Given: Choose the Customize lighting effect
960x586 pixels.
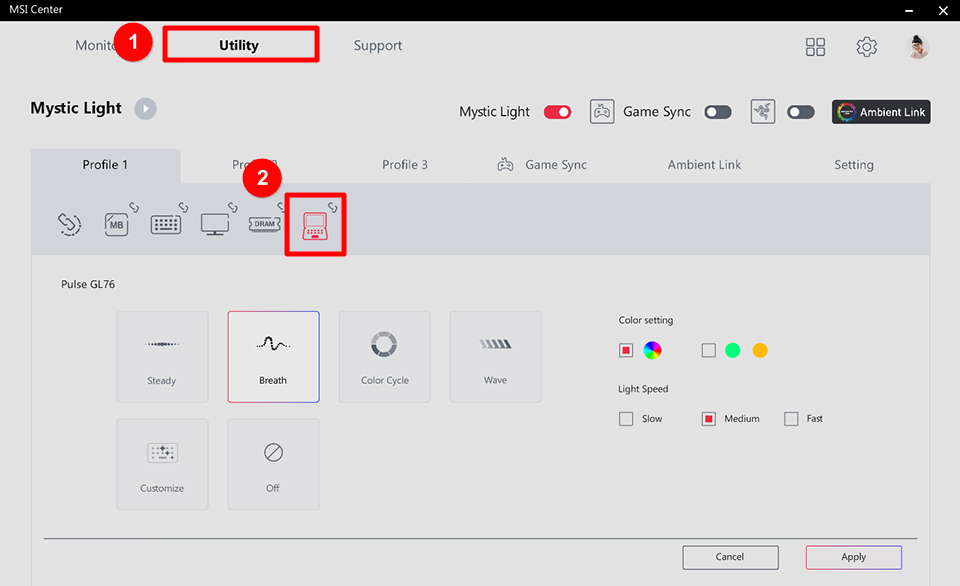Looking at the screenshot, I should pos(162,465).
